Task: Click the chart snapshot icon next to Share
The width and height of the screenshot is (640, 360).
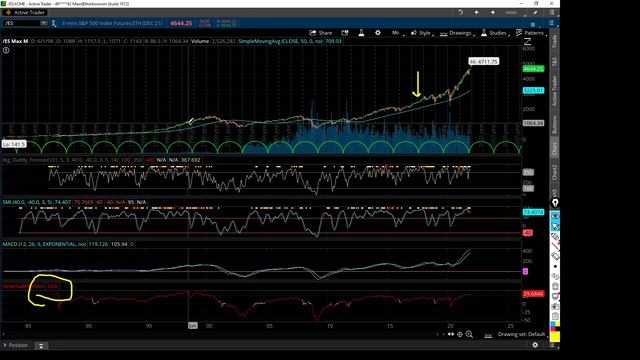Action: click(x=345, y=33)
